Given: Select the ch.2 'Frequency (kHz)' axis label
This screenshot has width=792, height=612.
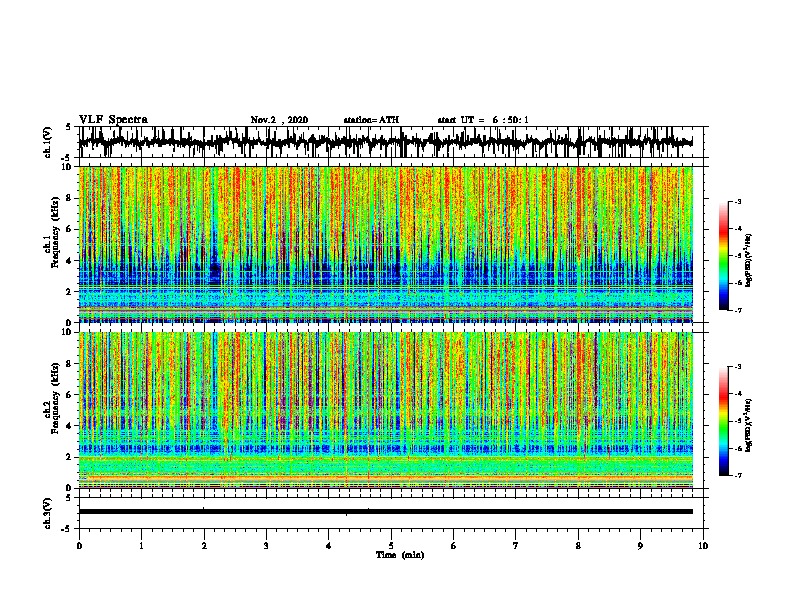Looking at the screenshot, I should (55, 398).
